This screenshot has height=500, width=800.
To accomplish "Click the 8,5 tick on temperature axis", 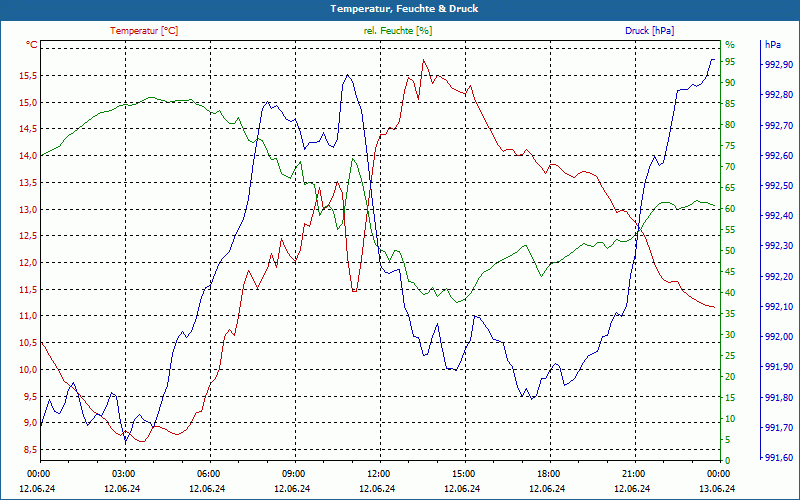I will (30, 449).
